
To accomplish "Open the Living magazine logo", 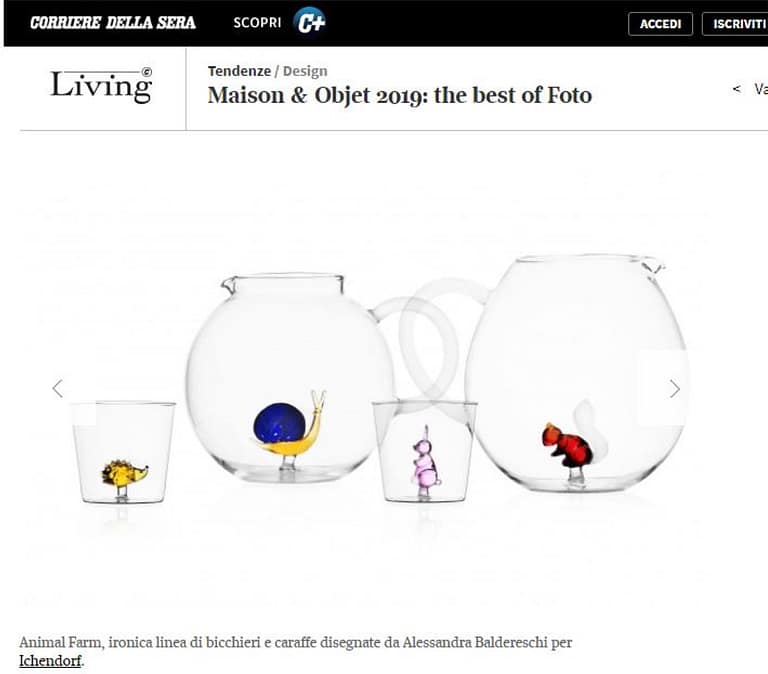I will pos(101,85).
